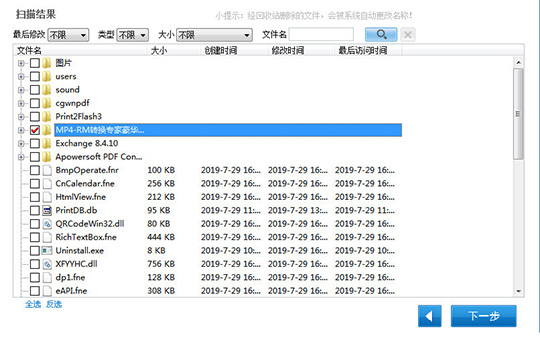Click the Uninstall.exe file icon
This screenshot has height=360, width=540.
47,251
